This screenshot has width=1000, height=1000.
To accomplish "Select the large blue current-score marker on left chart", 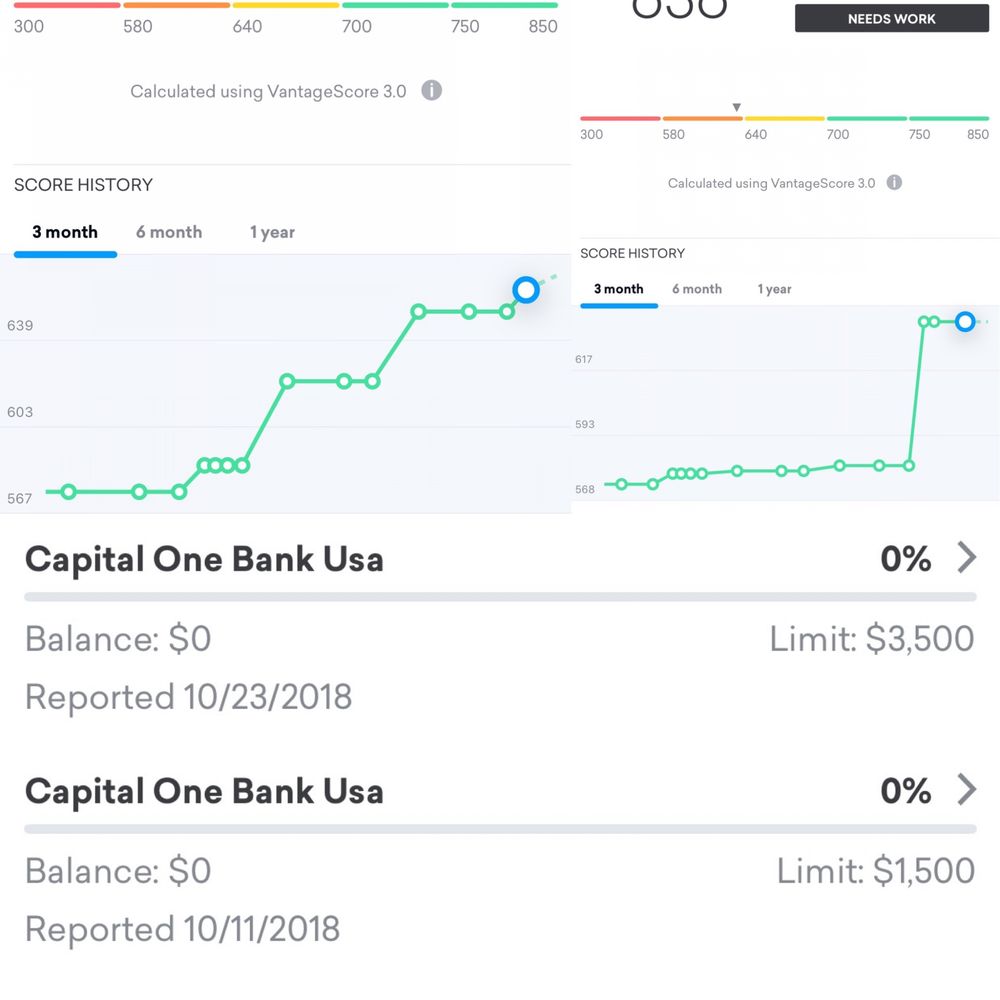I will click(526, 290).
